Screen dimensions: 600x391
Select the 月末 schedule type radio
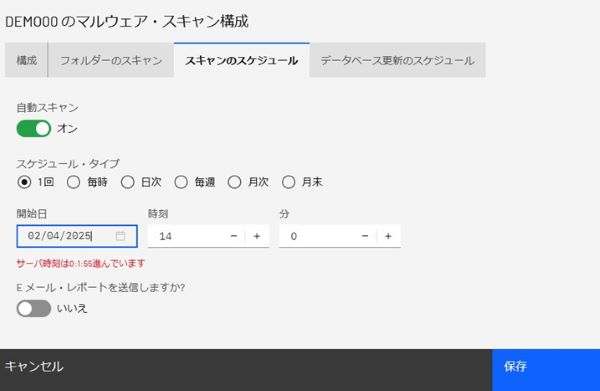click(289, 182)
